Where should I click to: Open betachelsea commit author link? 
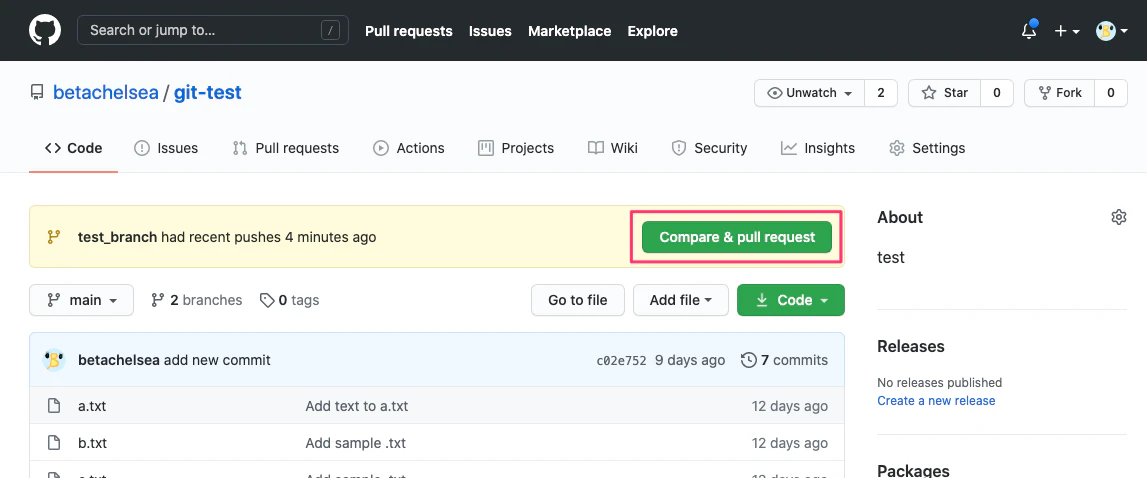pos(119,360)
